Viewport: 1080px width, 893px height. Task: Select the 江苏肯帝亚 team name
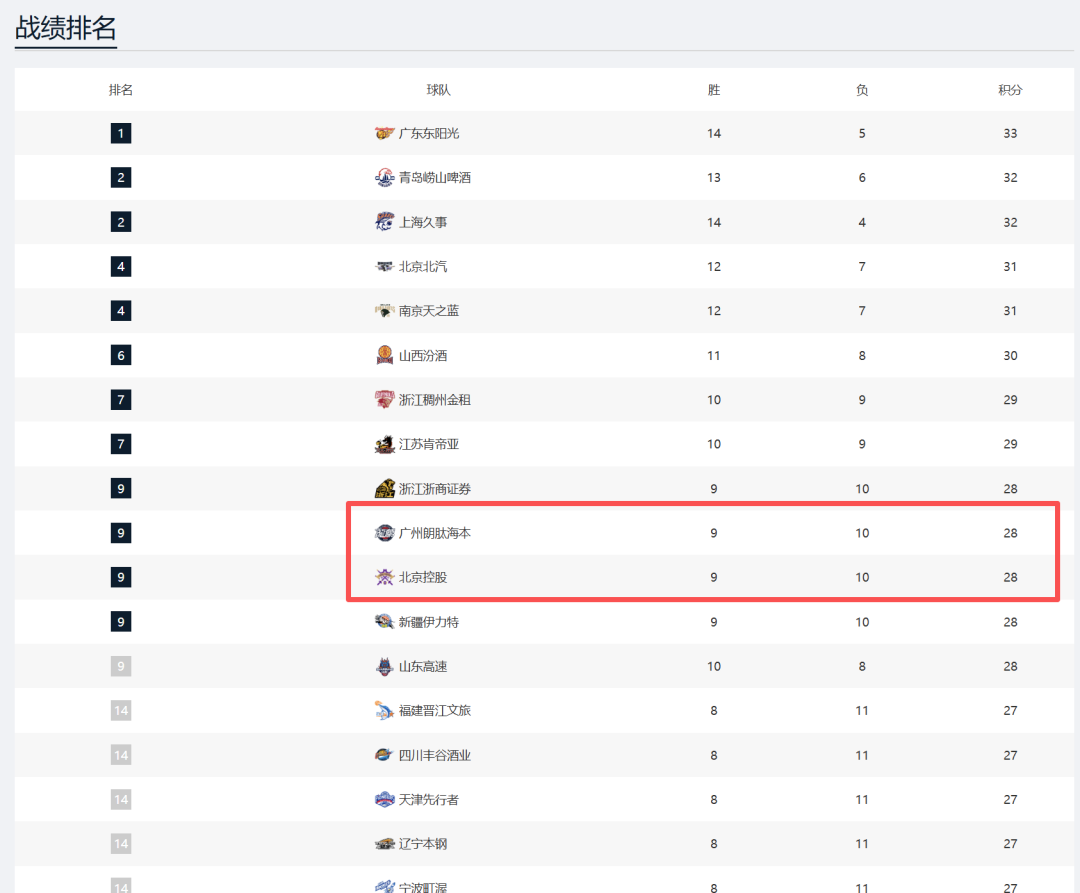(428, 444)
